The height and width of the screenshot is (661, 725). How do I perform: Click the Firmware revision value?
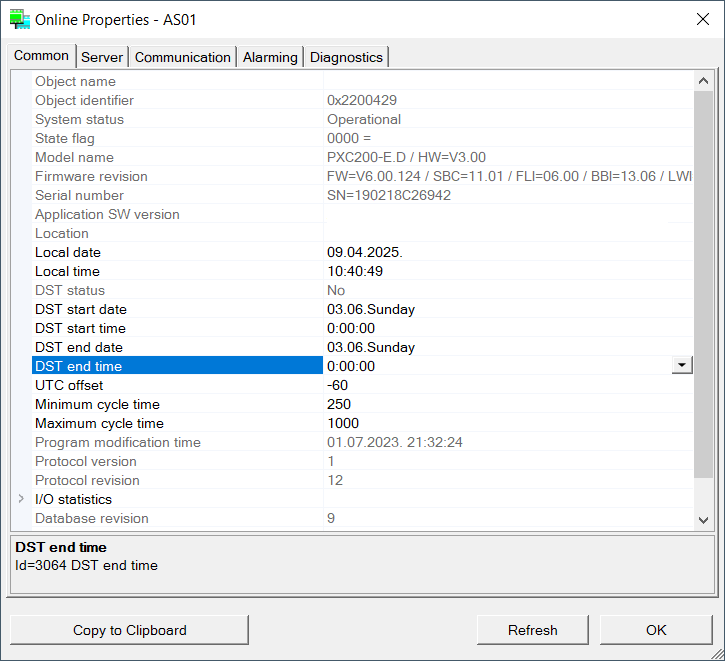click(x=509, y=176)
